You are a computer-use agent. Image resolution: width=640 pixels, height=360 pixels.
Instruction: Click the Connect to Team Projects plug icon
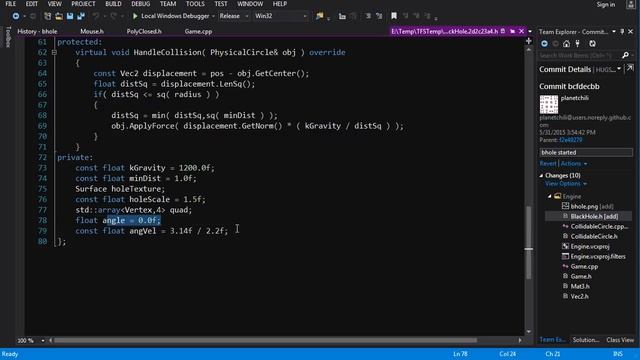(578, 43)
